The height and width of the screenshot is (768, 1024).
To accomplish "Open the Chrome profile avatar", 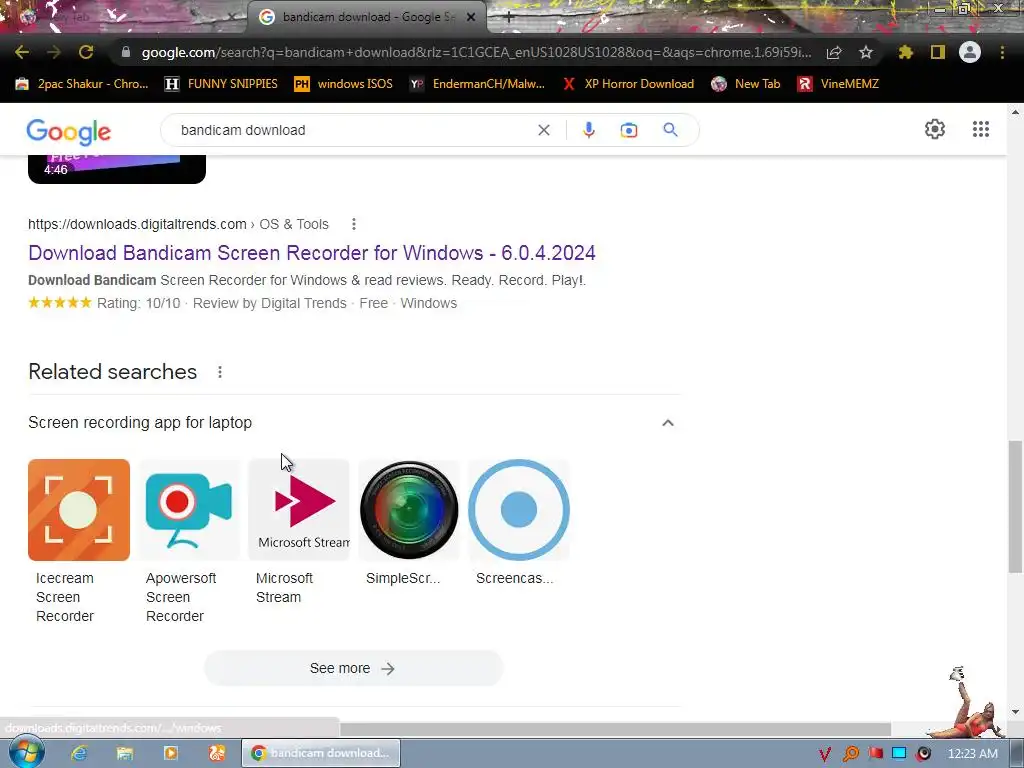I will 970,52.
